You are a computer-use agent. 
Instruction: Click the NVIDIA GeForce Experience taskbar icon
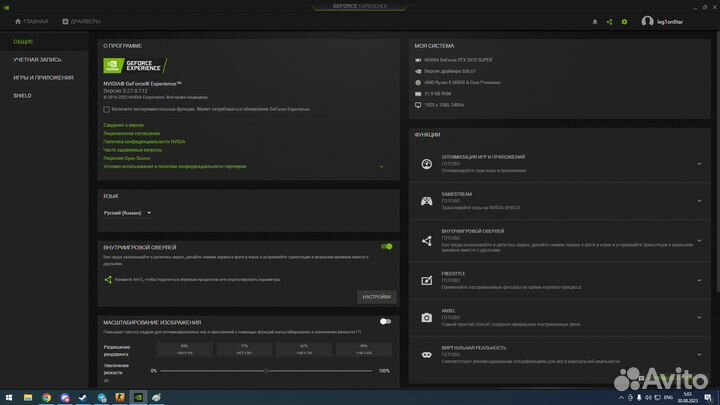click(x=138, y=397)
